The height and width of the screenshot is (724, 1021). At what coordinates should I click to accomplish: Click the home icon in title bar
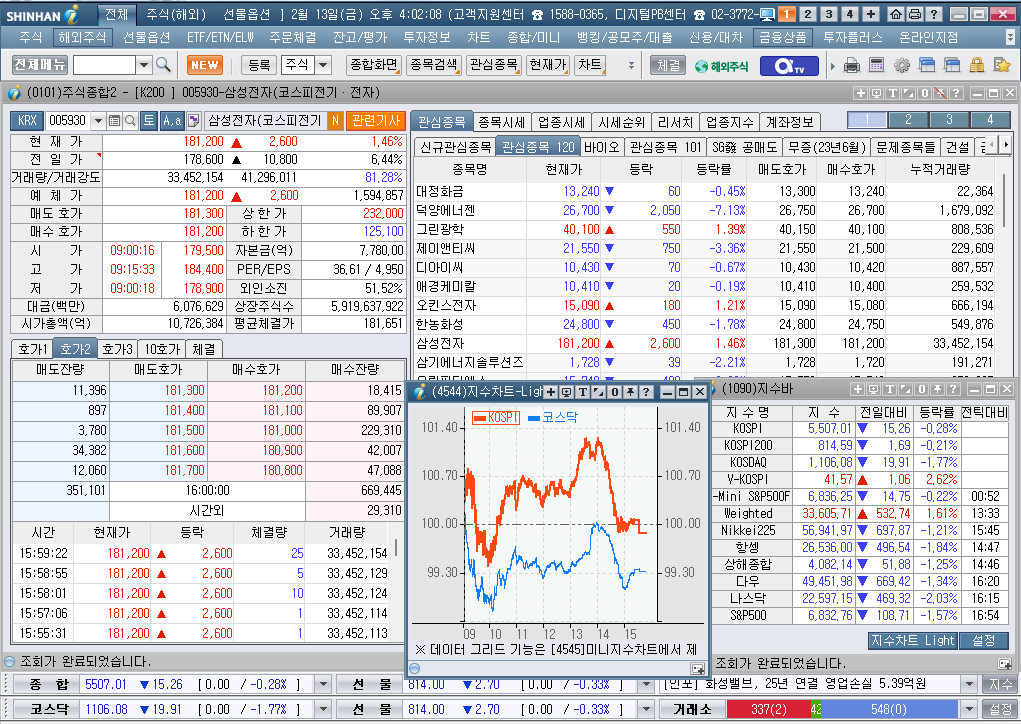896,14
